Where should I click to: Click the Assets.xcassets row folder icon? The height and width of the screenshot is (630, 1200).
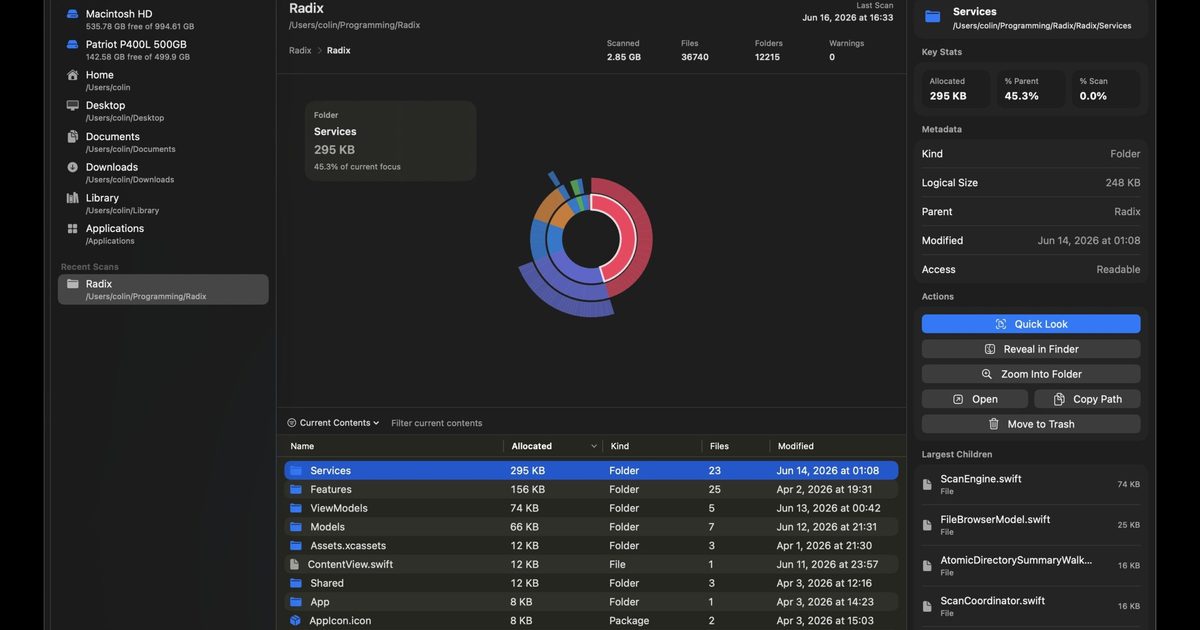[296, 545]
